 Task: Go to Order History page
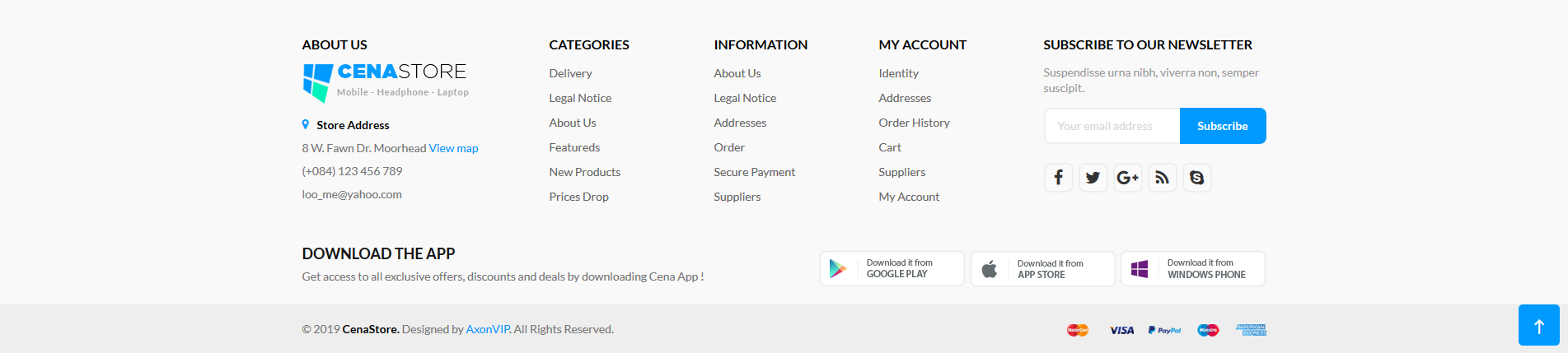coord(914,123)
